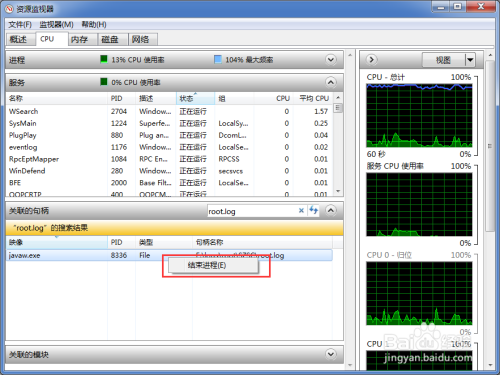Expand the 关联的模块 section chevron

(x=331, y=354)
